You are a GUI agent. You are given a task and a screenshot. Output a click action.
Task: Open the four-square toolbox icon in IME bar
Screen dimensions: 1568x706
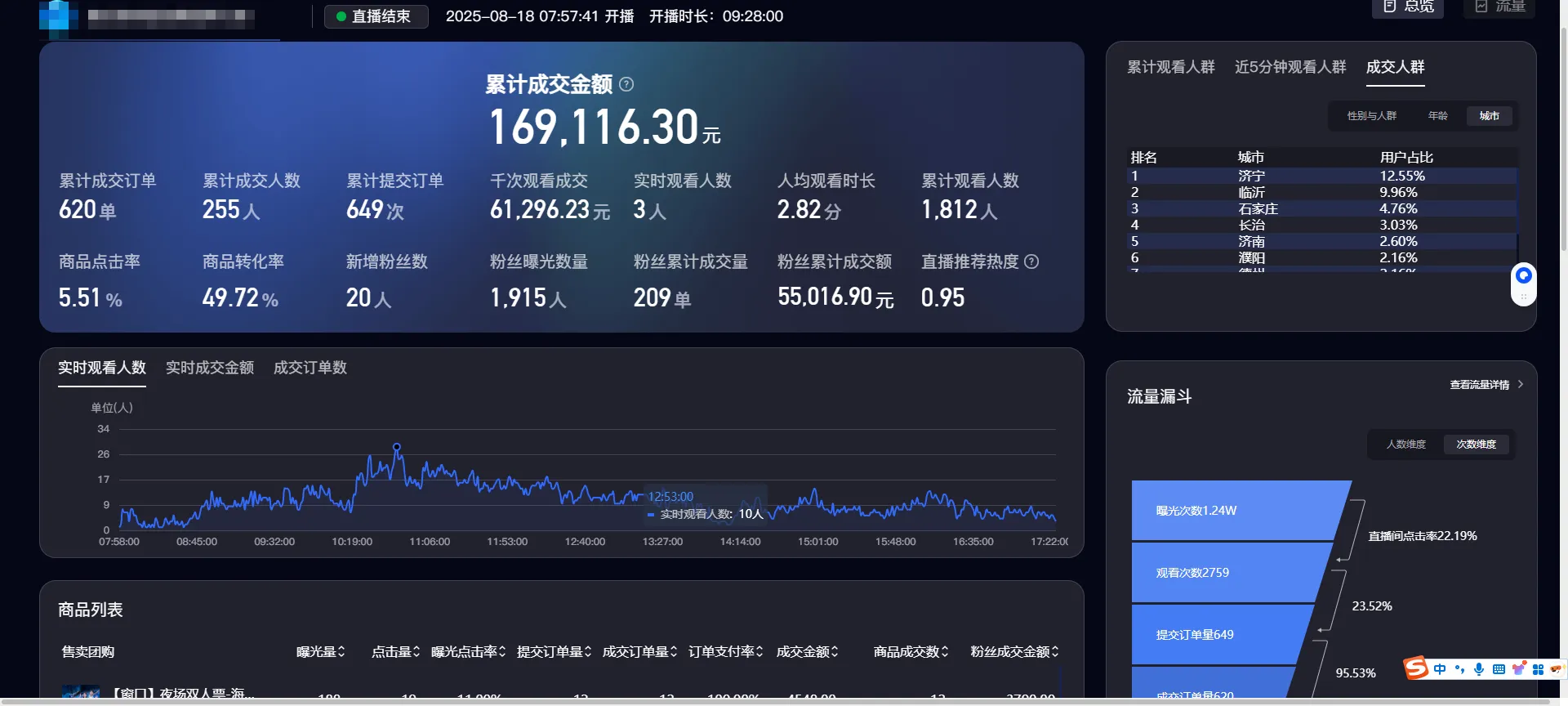(x=1538, y=669)
